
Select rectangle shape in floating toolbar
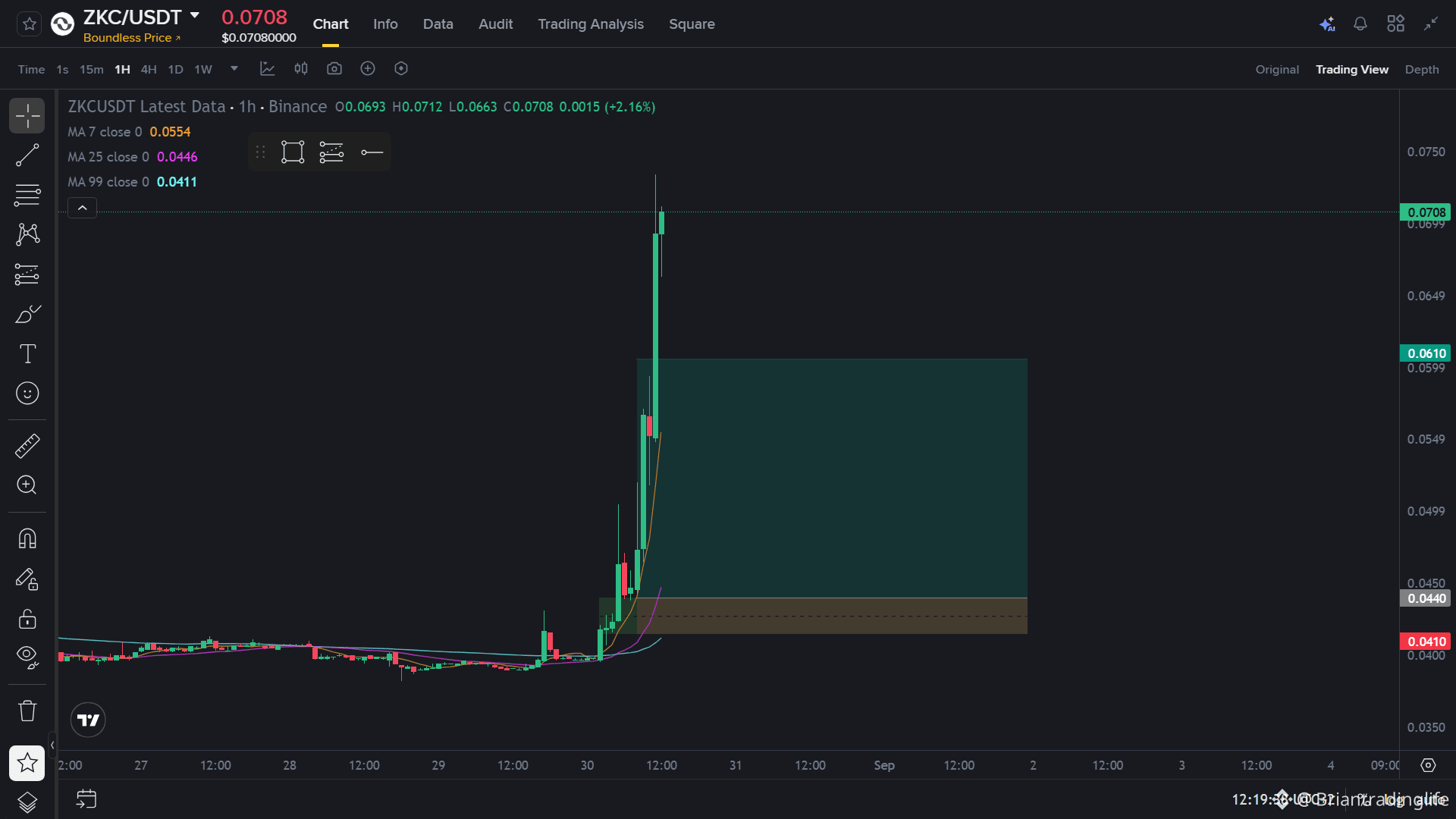(293, 152)
